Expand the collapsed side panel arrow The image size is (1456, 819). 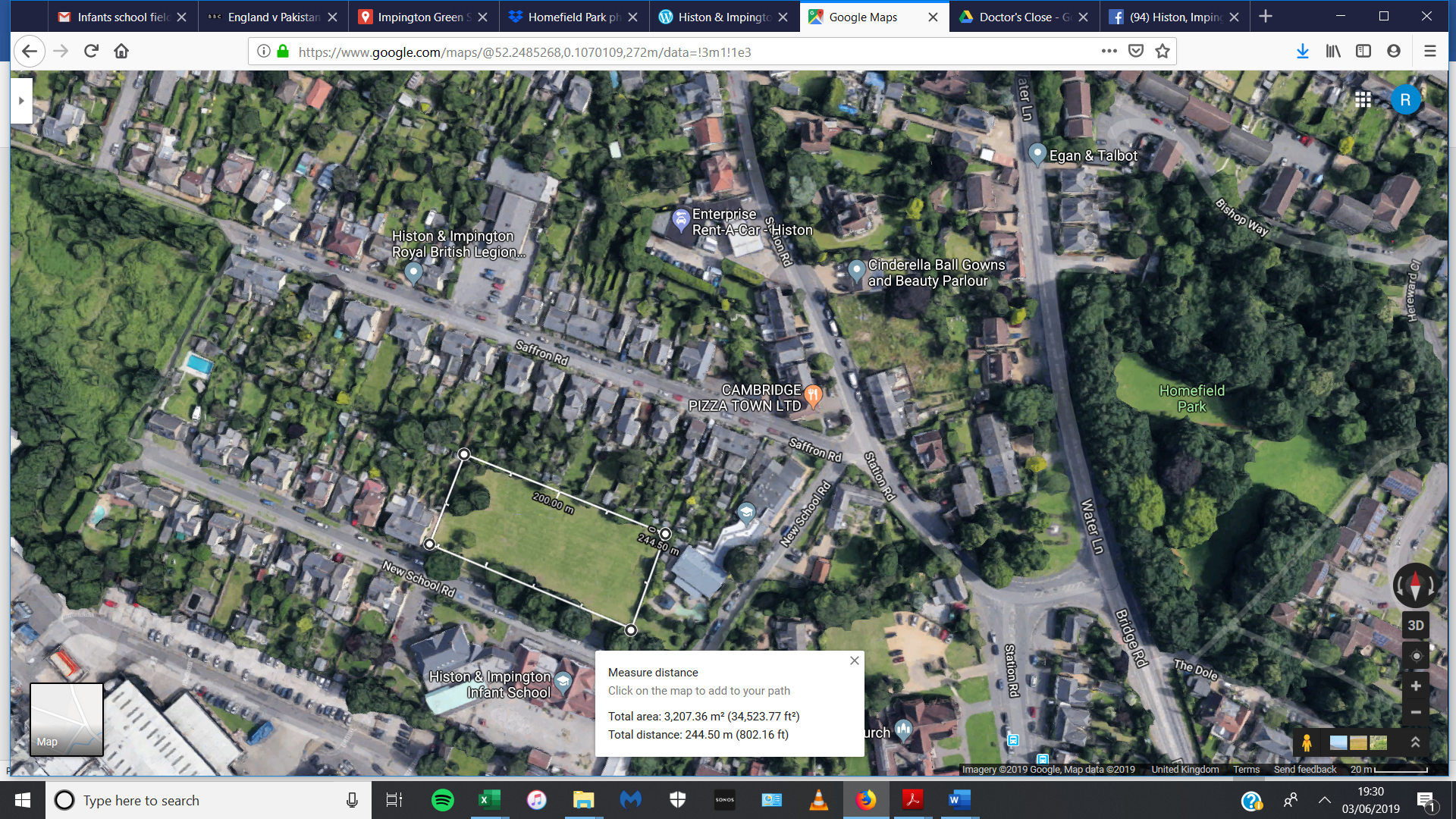(x=21, y=101)
